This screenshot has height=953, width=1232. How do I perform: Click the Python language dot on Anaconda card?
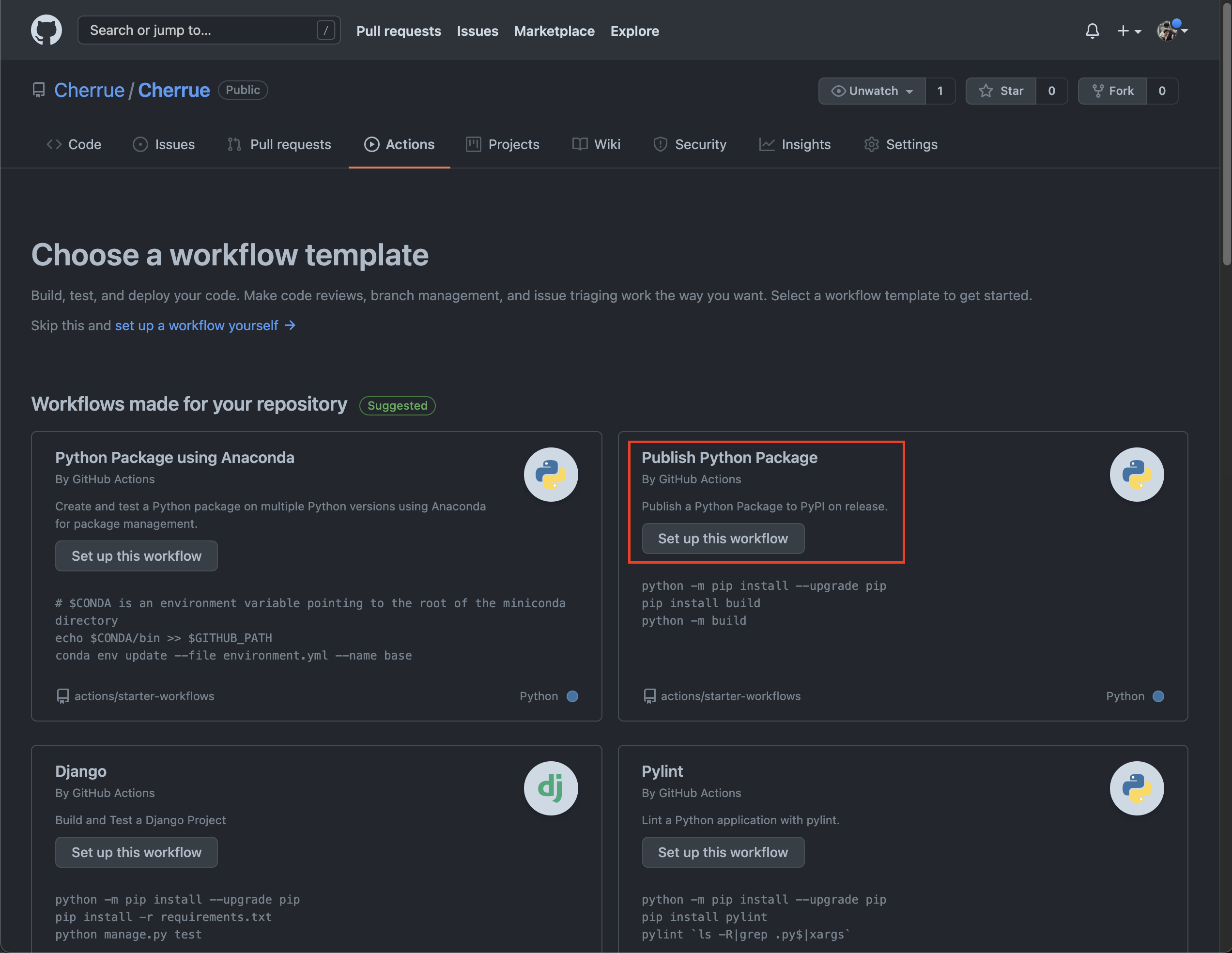coord(572,696)
